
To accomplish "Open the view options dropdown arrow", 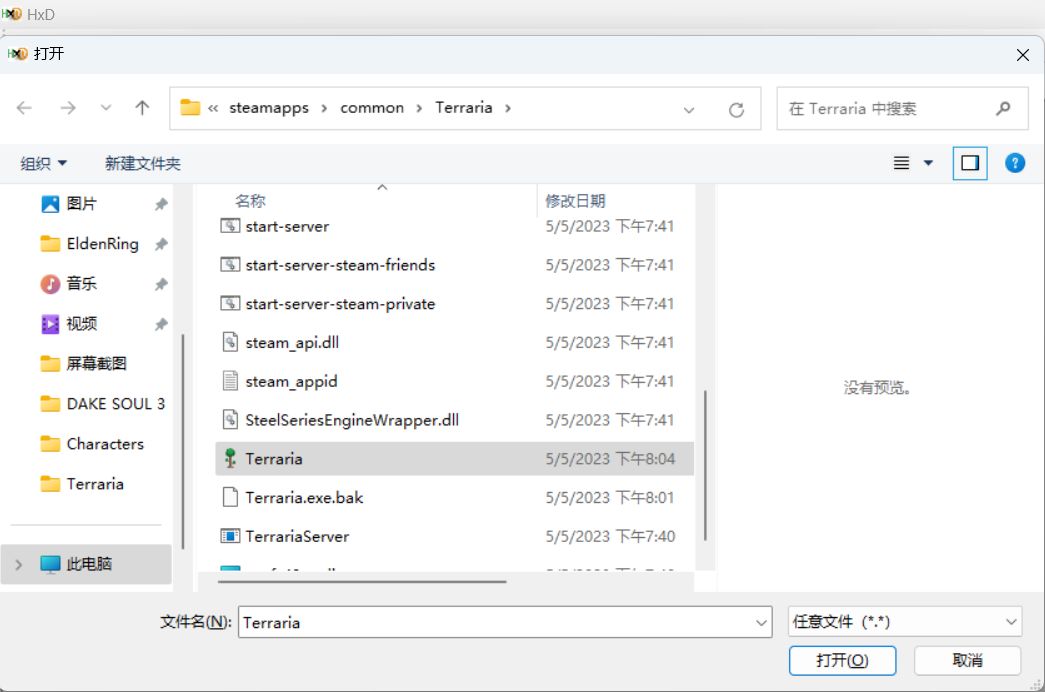I will tap(928, 163).
